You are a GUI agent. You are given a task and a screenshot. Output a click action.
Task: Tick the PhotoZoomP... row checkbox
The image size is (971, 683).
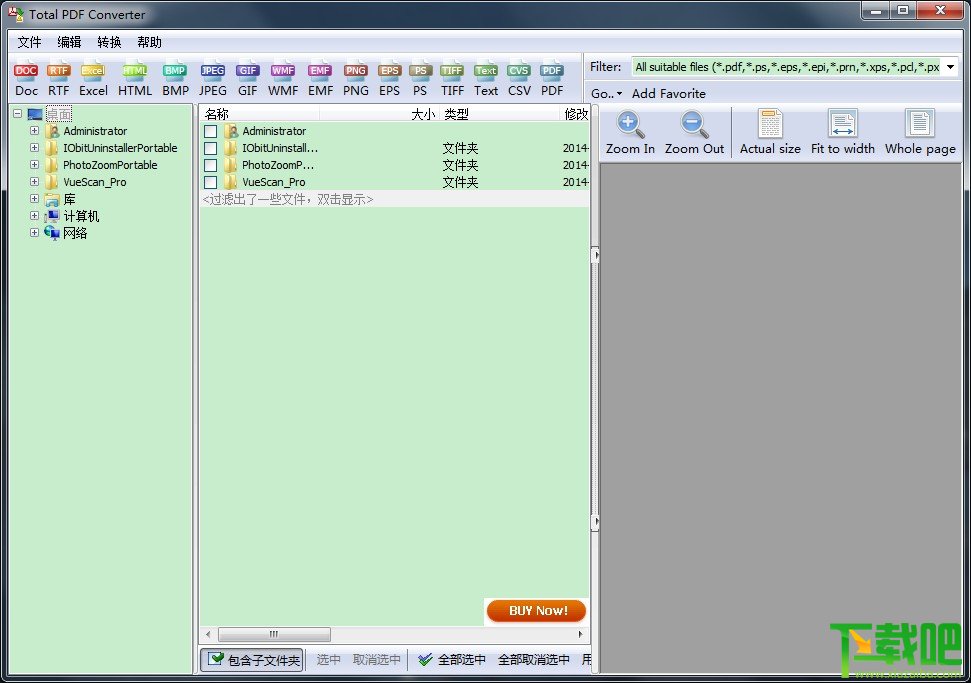coord(211,165)
